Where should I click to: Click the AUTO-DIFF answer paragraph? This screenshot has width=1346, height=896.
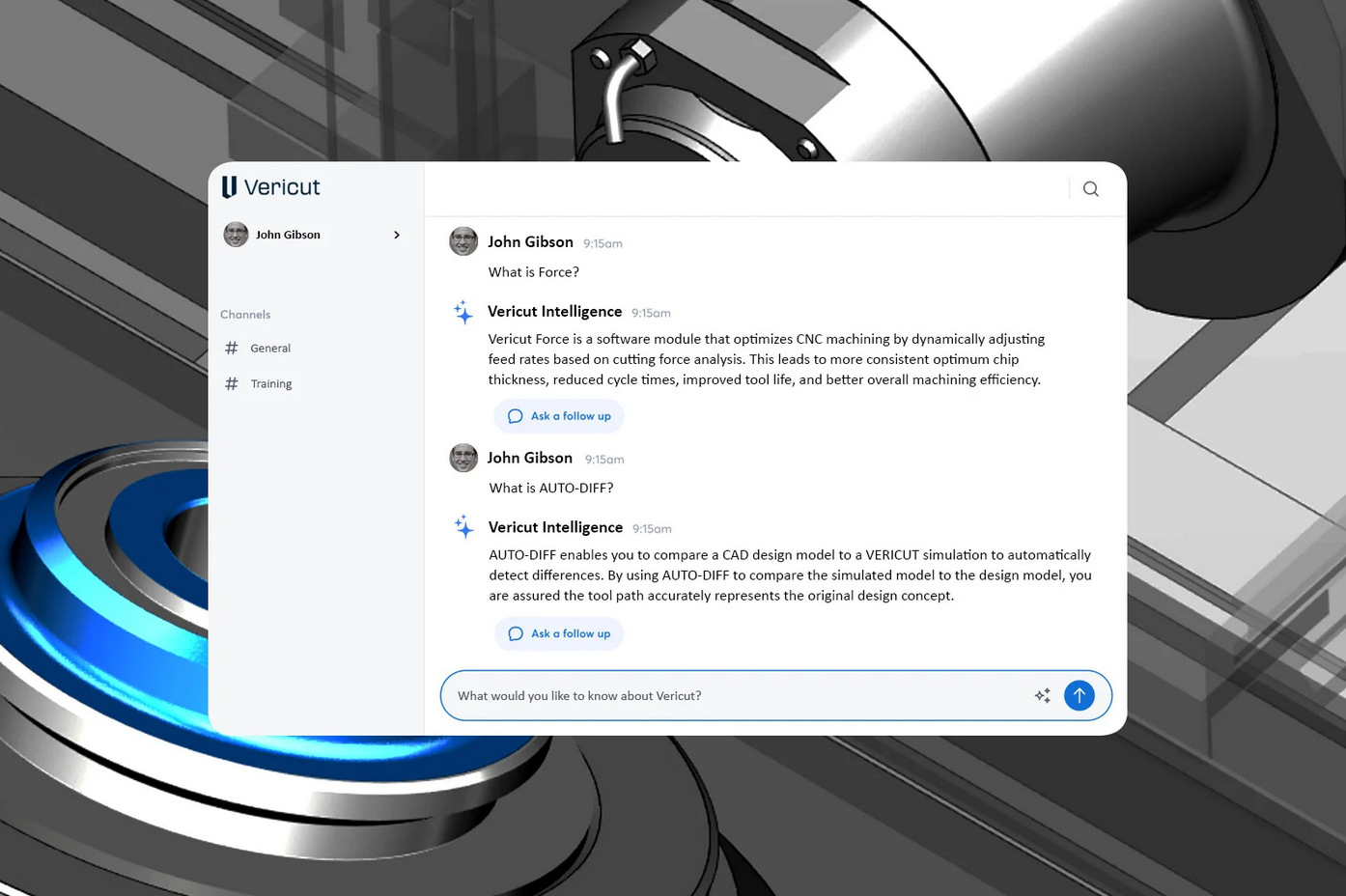pyautogui.click(x=790, y=575)
